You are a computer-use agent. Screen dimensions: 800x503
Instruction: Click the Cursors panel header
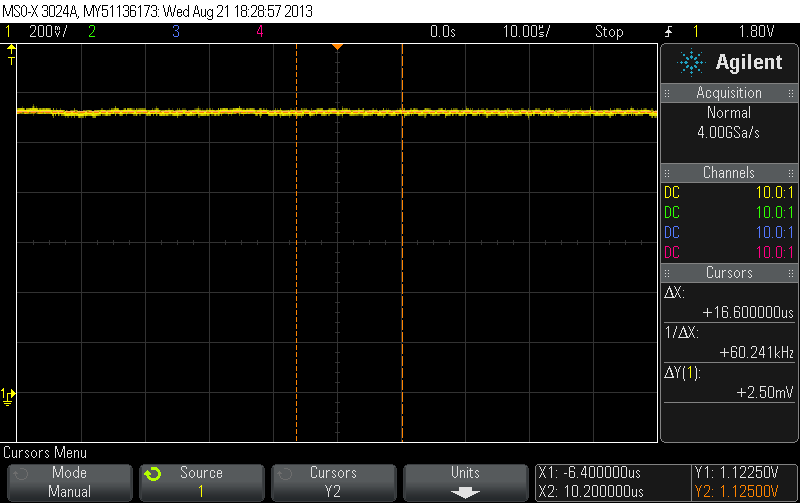tap(729, 273)
